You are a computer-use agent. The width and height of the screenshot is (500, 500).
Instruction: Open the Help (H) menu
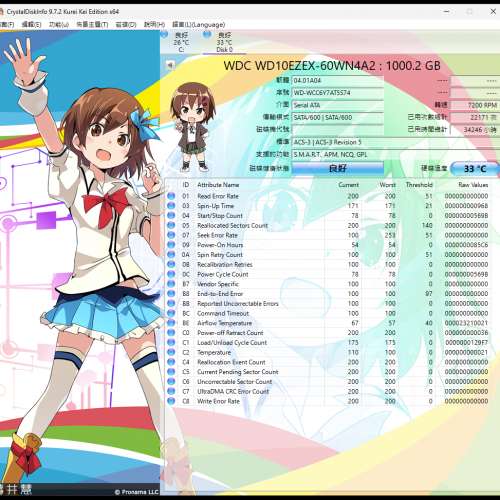pos(154,25)
